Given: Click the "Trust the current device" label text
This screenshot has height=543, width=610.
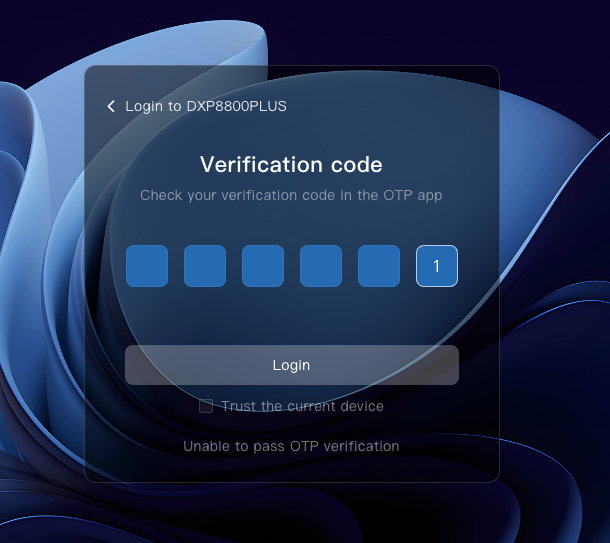Looking at the screenshot, I should (302, 406).
